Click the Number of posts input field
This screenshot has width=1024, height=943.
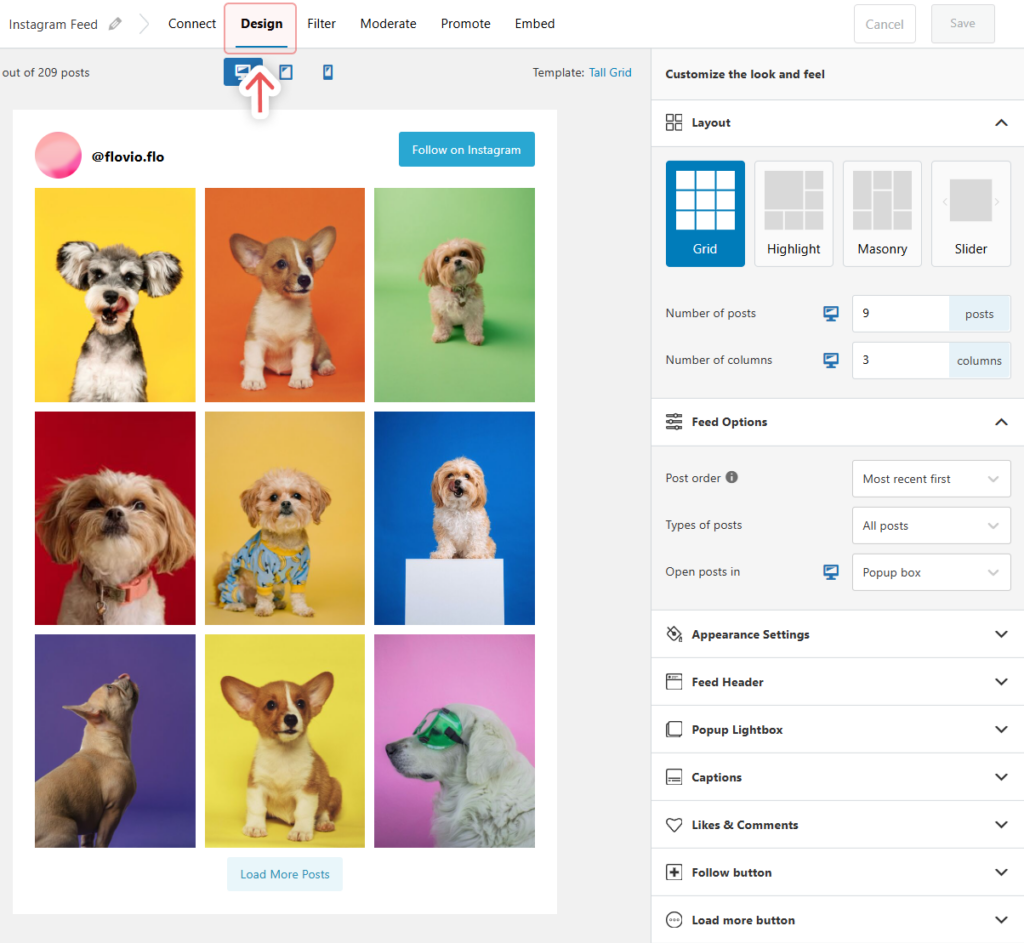(900, 313)
